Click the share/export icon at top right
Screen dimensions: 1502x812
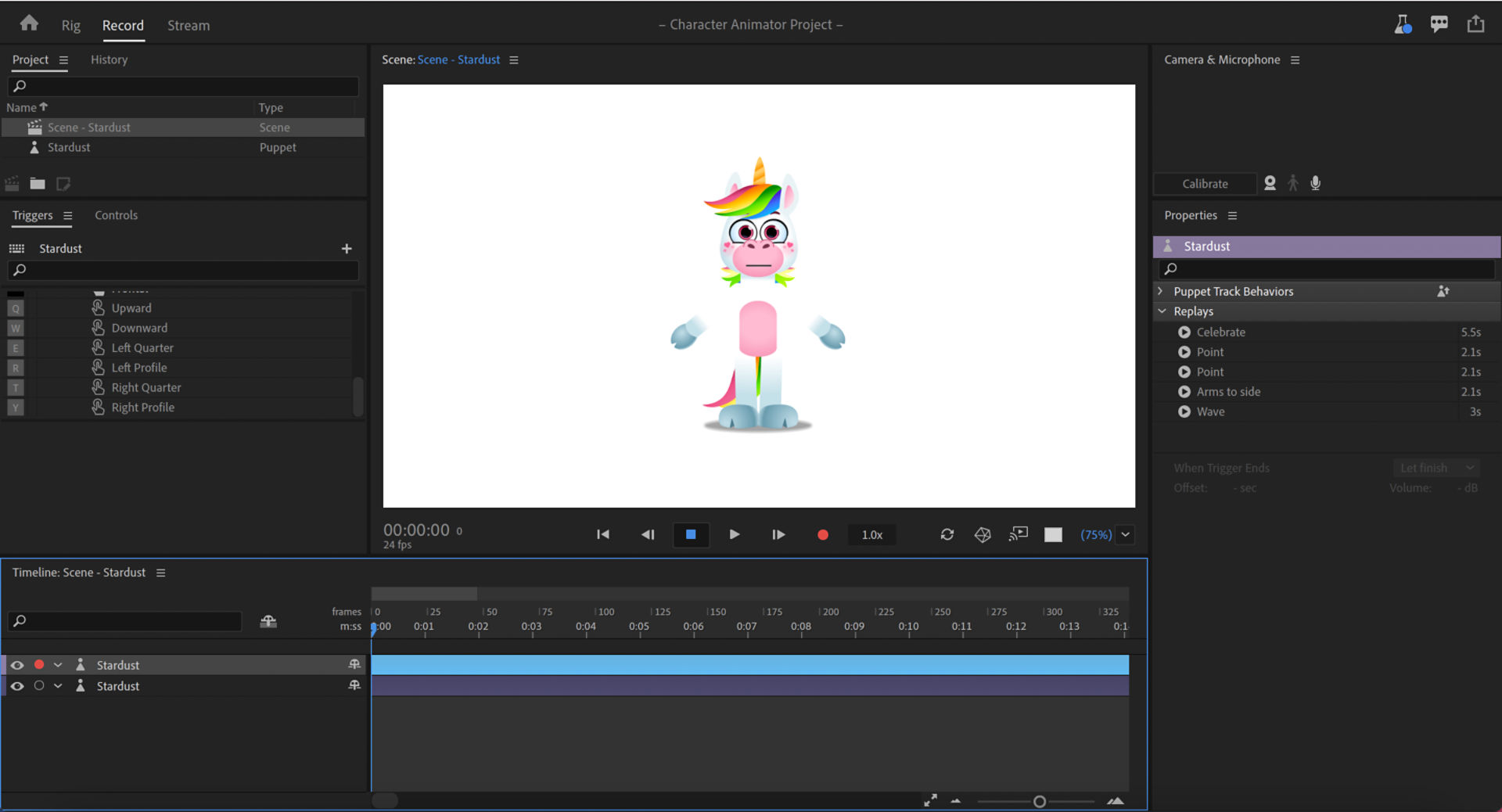(1475, 24)
